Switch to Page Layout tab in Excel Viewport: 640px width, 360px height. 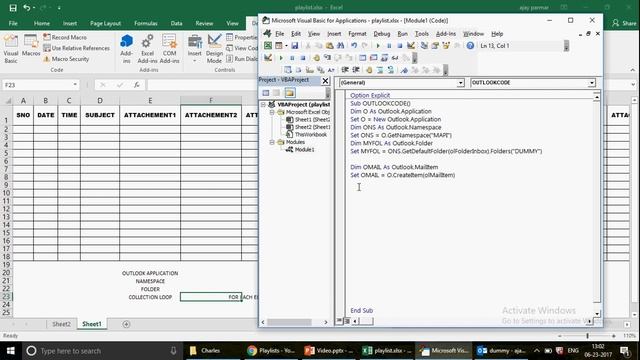pyautogui.click(x=105, y=23)
